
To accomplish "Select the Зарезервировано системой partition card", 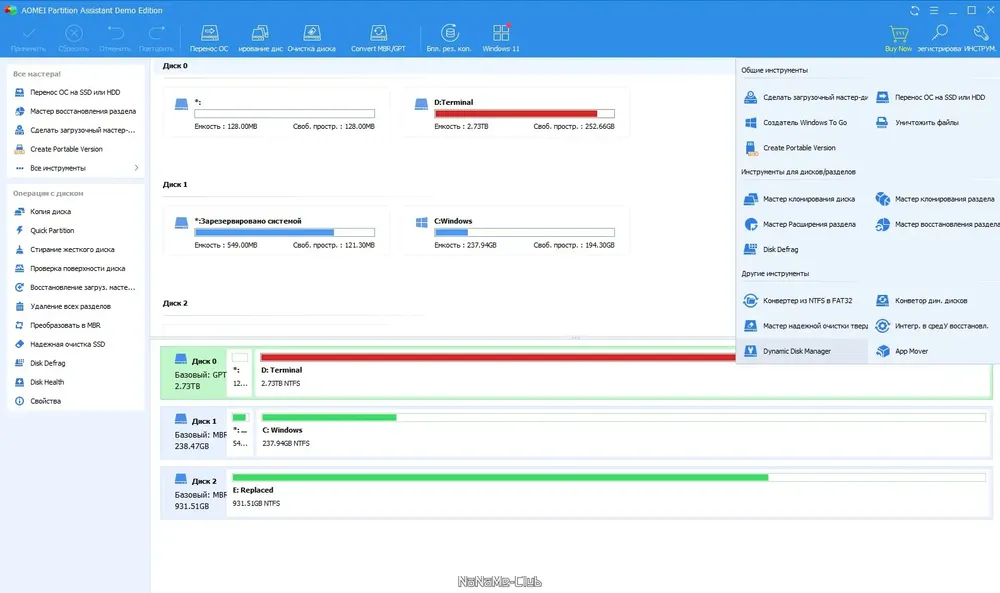I will (x=276, y=231).
